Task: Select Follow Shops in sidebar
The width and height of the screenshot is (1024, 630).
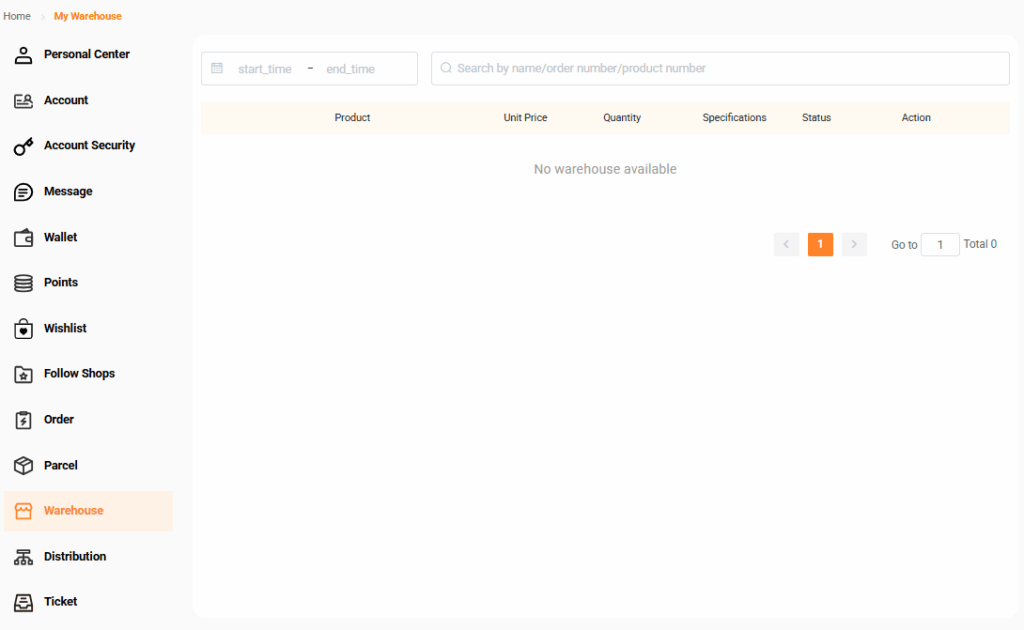Action: (79, 373)
